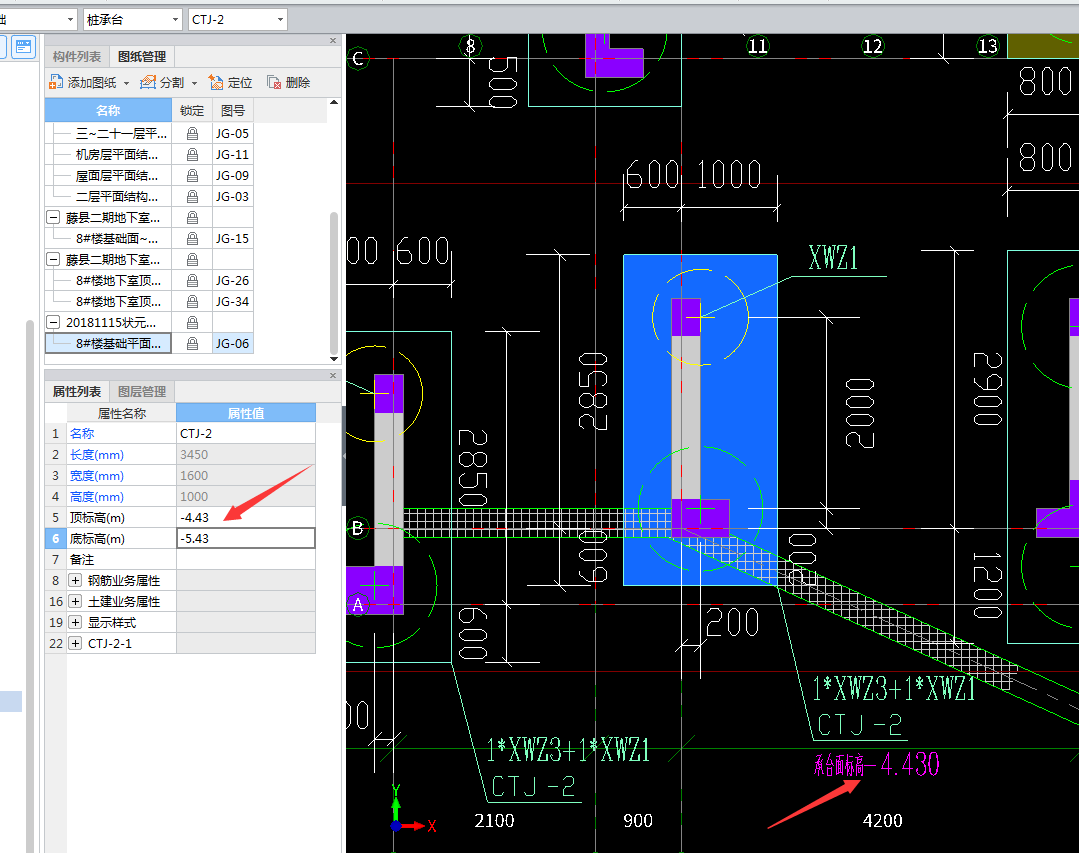Click the 宽度(mm) property name
This screenshot has height=853, width=1079.
click(x=96, y=475)
